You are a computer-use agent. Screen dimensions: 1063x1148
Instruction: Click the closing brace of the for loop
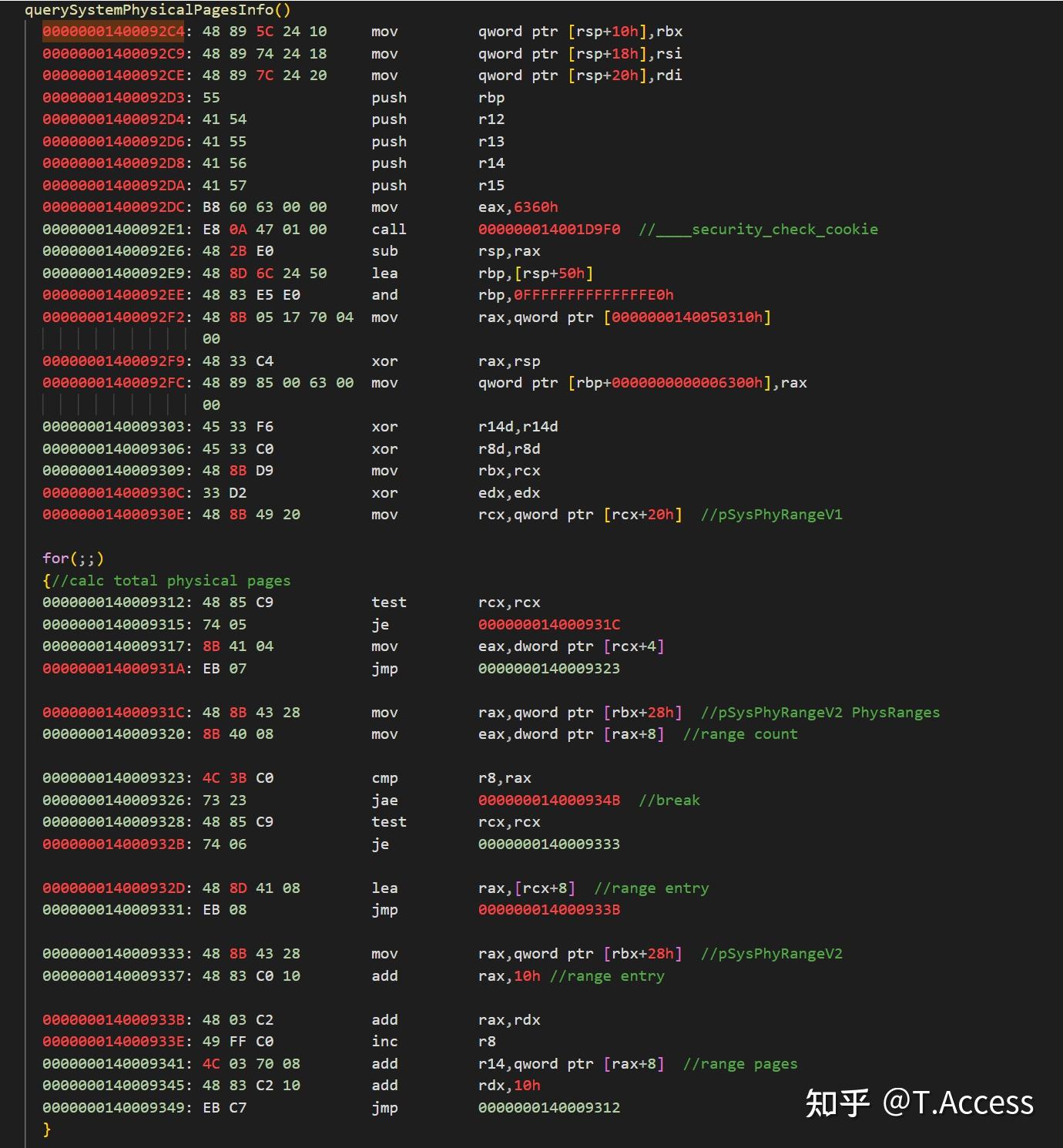[x=47, y=1130]
